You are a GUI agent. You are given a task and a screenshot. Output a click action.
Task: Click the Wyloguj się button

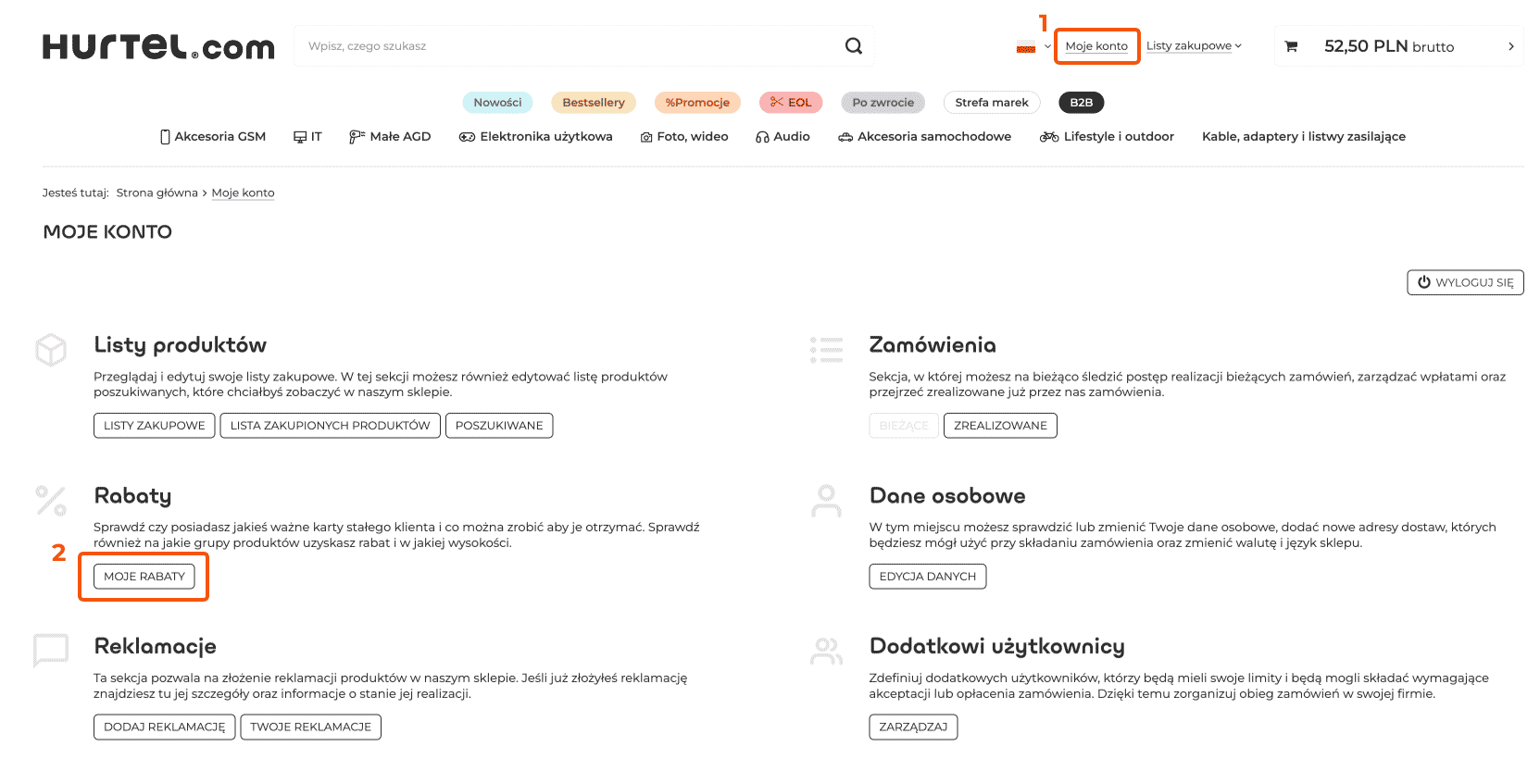(1465, 282)
